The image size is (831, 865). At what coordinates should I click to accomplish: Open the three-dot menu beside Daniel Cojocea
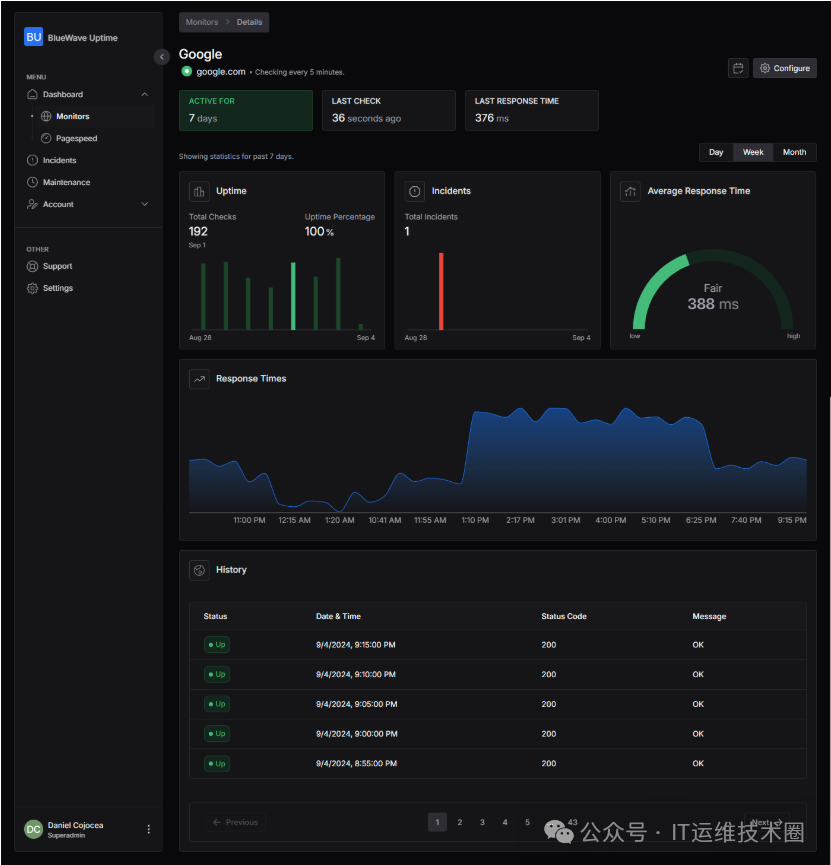(148, 829)
